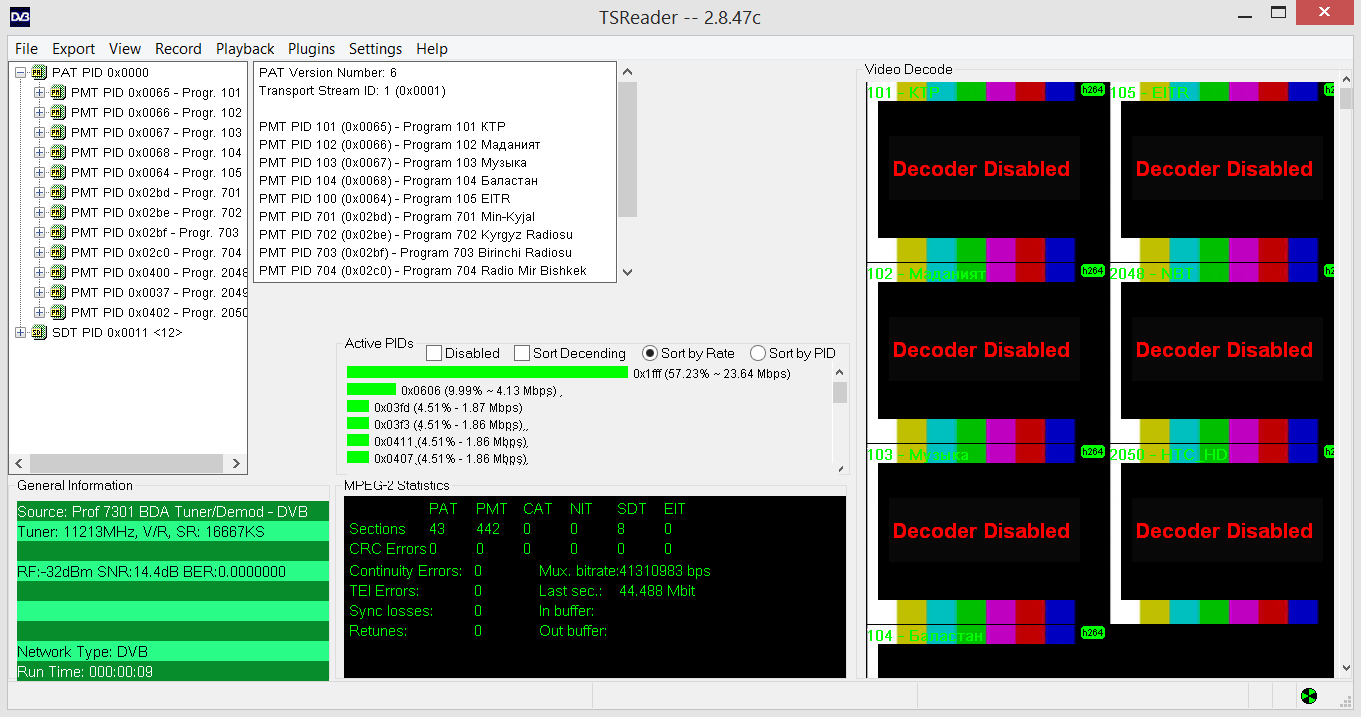Collapse the PAT PID 0x0000 tree node
Viewport: 1361px width, 717px height.
(x=21, y=72)
